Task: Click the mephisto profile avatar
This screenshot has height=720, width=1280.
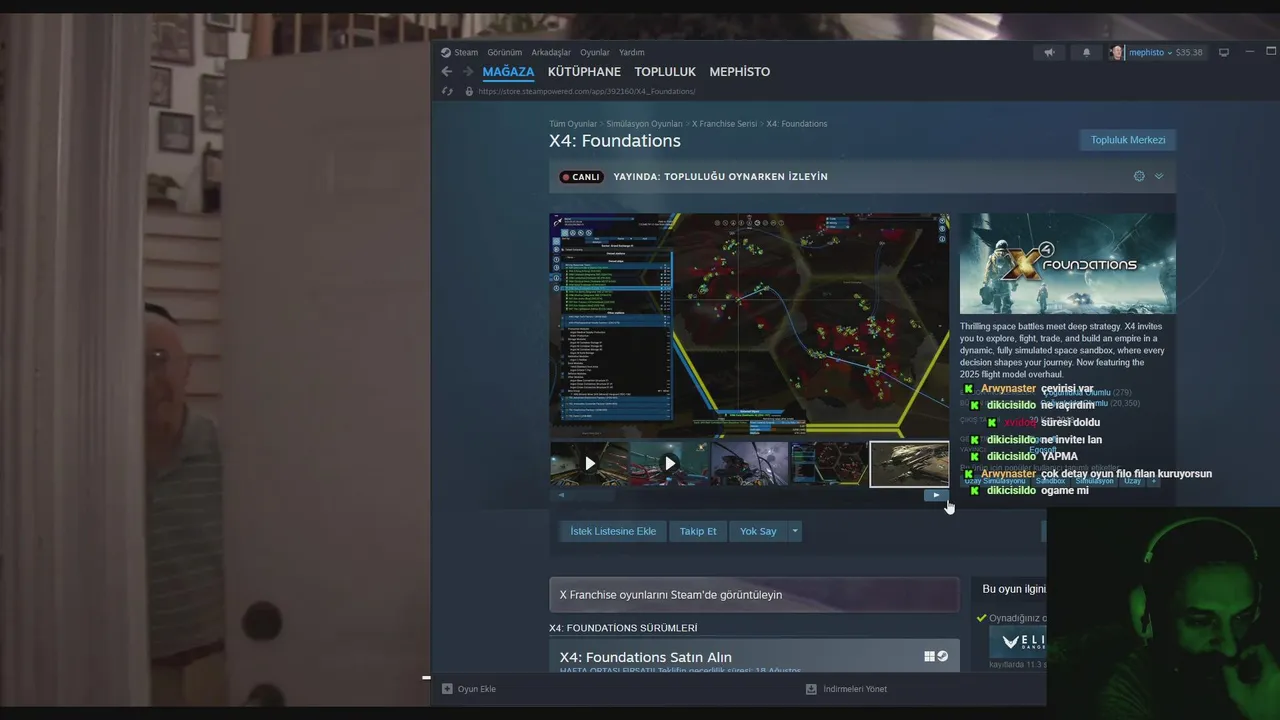Action: point(1117,52)
